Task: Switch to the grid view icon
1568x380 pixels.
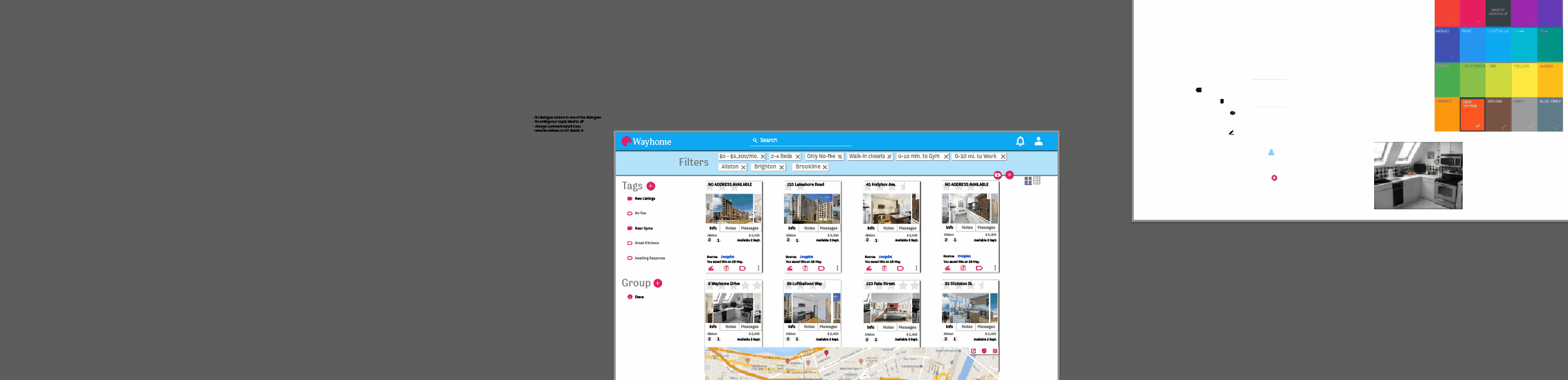Action: click(x=1028, y=181)
